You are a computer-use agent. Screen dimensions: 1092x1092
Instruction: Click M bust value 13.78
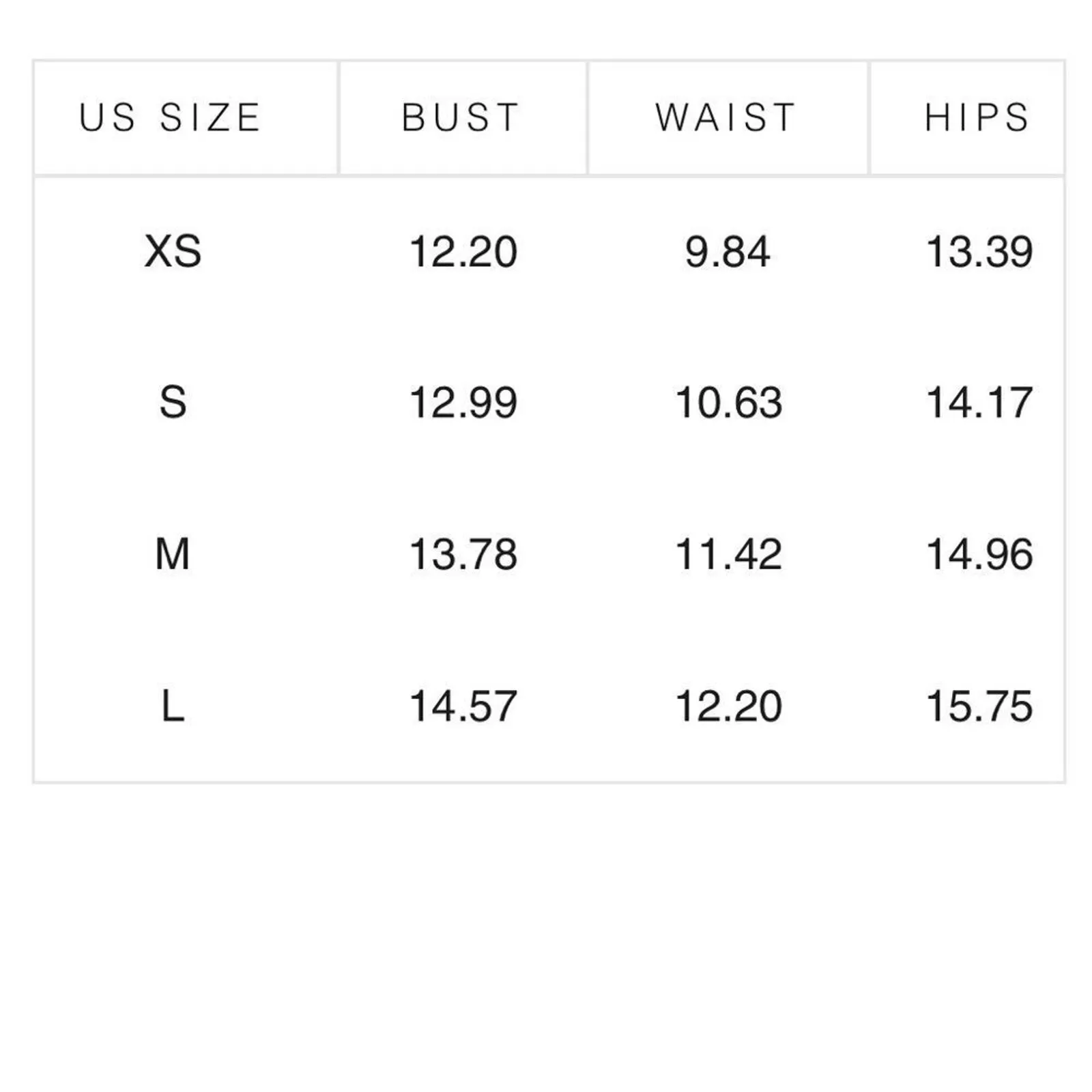[x=463, y=554]
